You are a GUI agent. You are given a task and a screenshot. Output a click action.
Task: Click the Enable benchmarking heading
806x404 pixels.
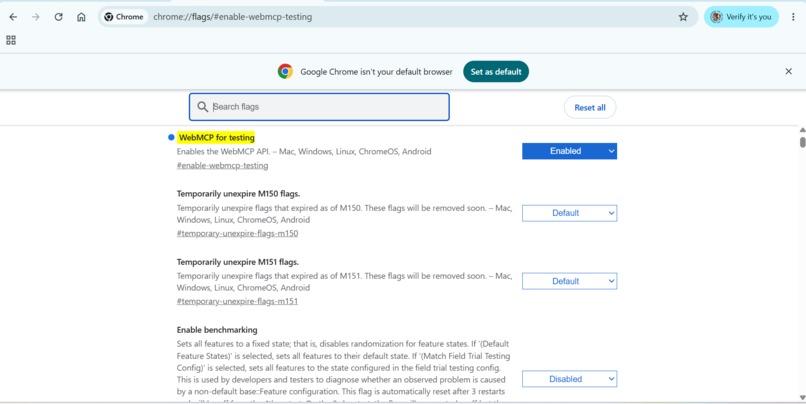coord(217,329)
